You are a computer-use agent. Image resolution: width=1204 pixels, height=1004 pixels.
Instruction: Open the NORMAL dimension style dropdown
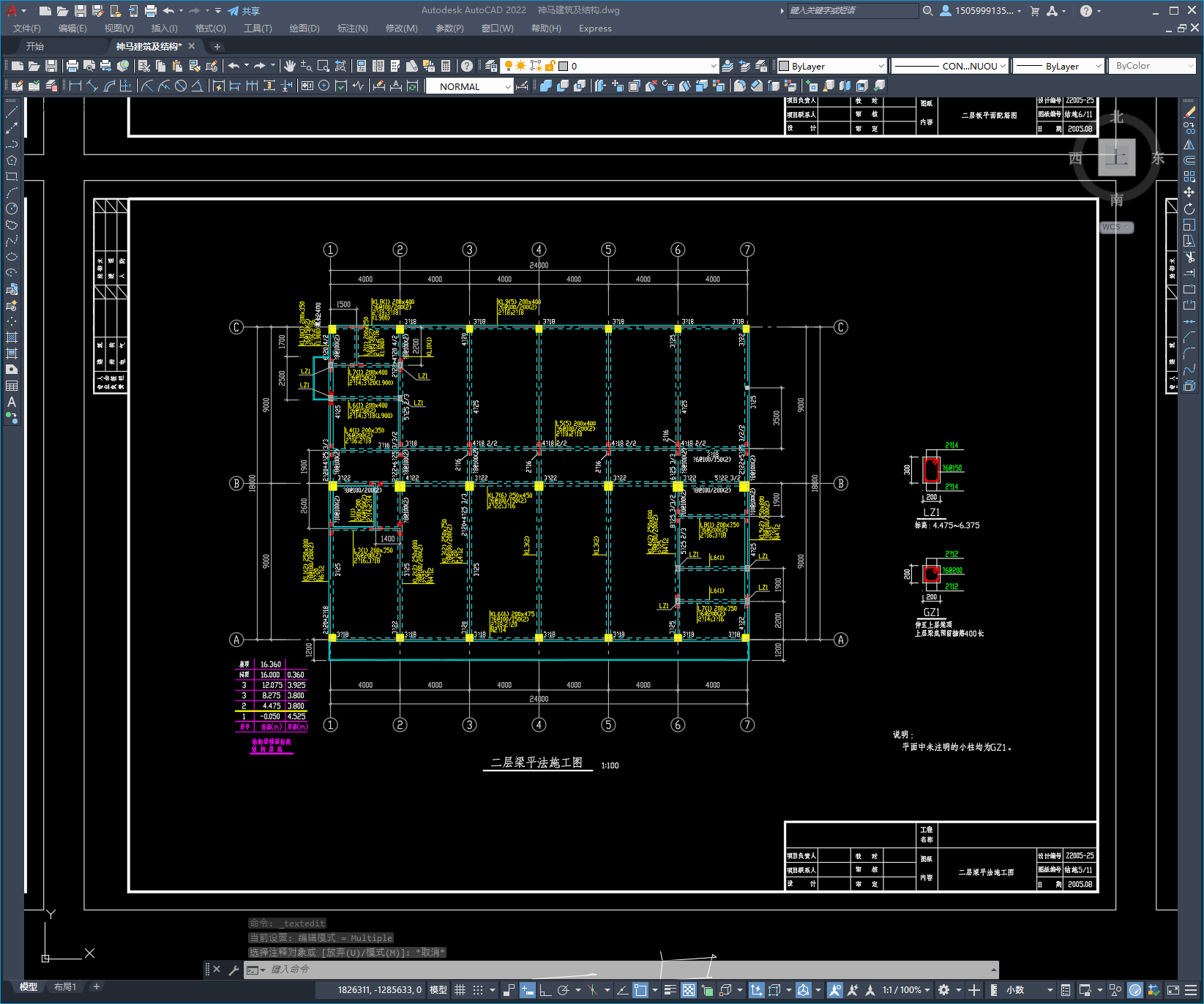(x=470, y=86)
